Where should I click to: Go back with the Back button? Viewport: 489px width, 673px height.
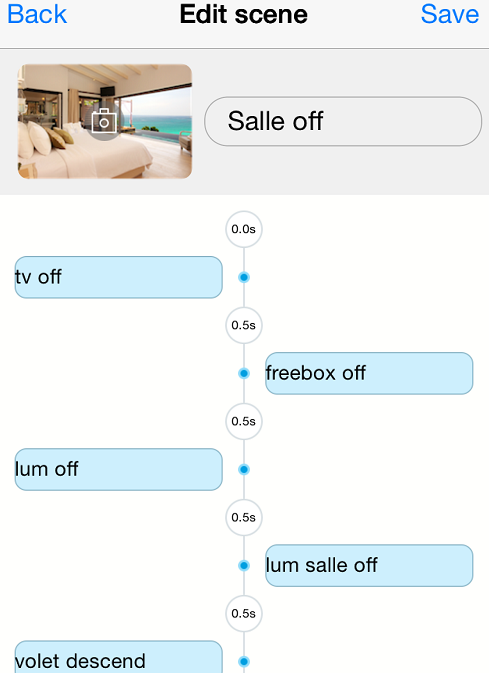point(37,14)
